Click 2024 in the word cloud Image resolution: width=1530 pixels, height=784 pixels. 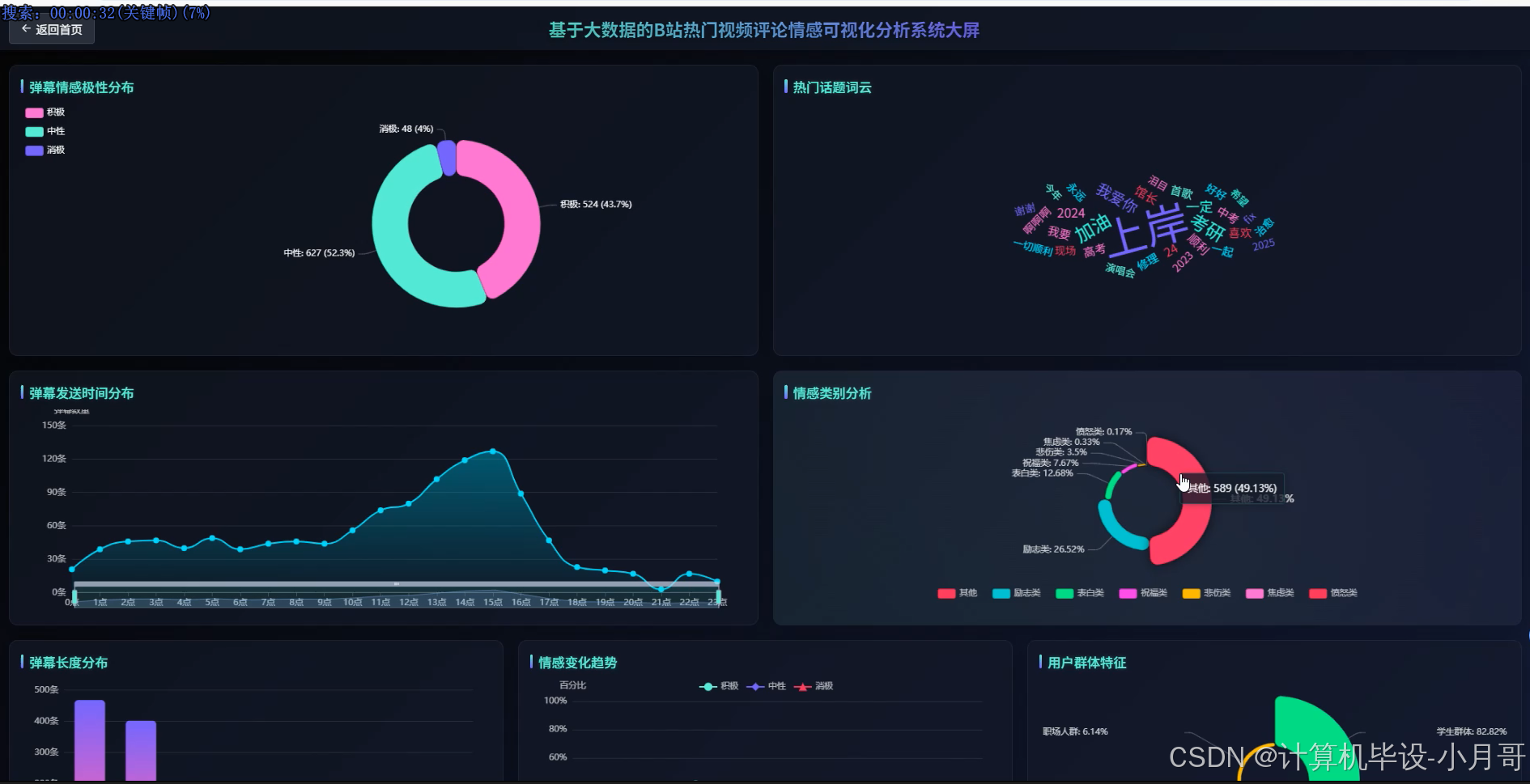coord(1070,213)
